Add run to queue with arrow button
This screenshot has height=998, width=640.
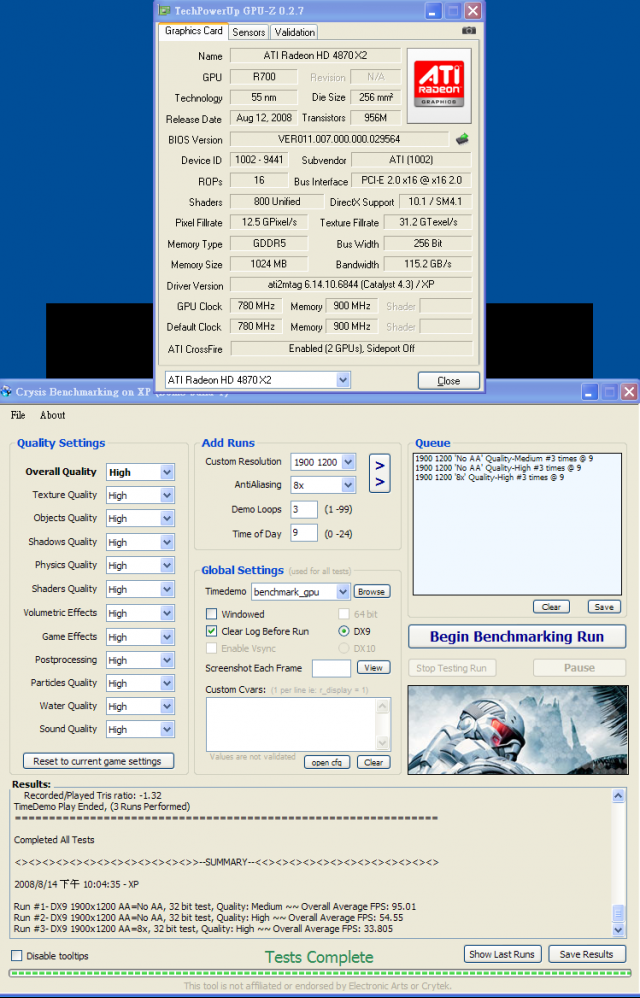click(x=380, y=473)
